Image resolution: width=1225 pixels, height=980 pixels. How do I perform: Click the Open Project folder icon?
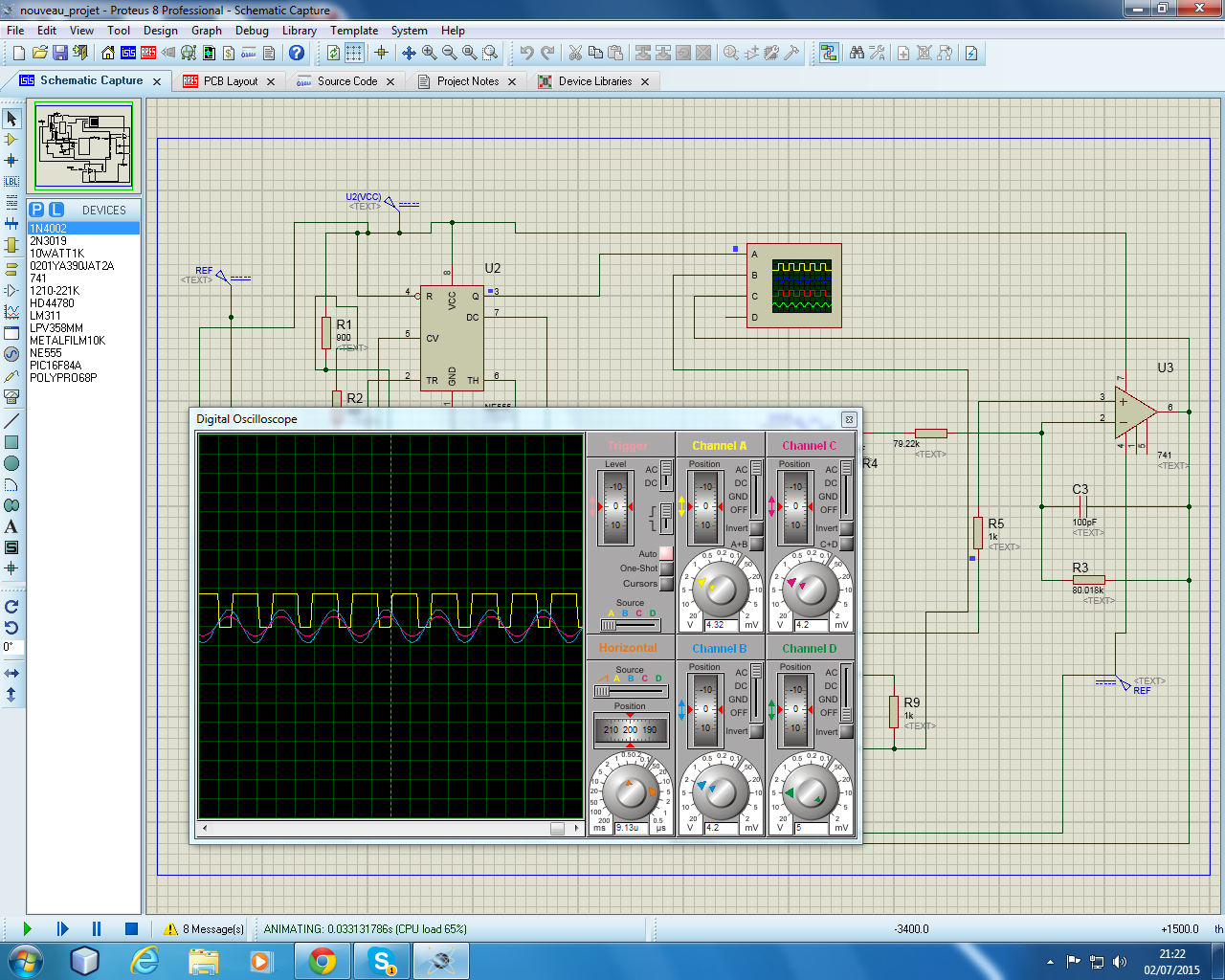[x=39, y=53]
